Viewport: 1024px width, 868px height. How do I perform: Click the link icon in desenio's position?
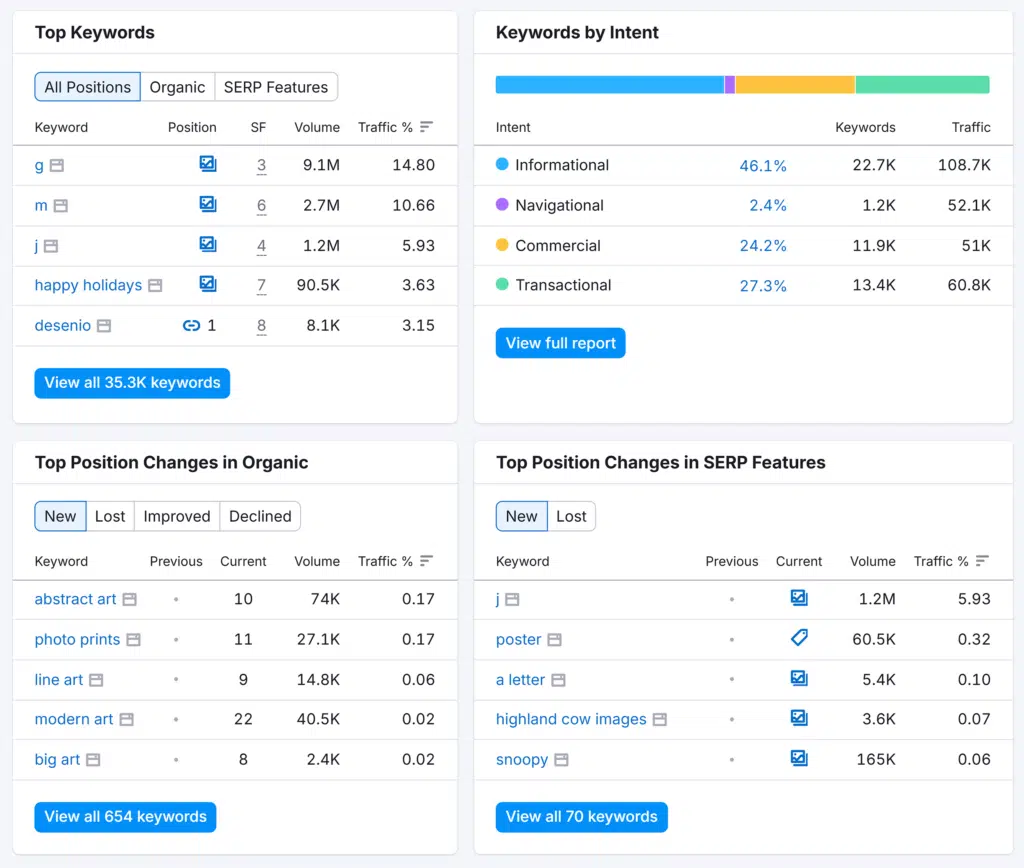click(191, 325)
